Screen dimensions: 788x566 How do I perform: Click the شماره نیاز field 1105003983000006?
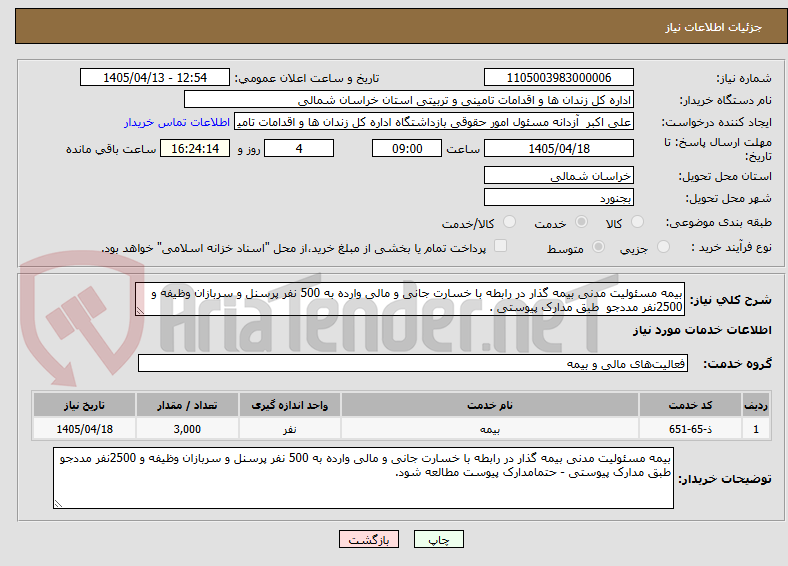tap(559, 77)
